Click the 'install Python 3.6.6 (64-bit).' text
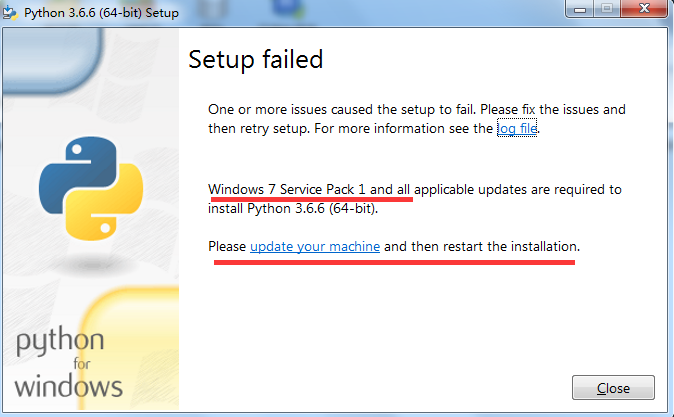674x417 pixels. (x=293, y=208)
